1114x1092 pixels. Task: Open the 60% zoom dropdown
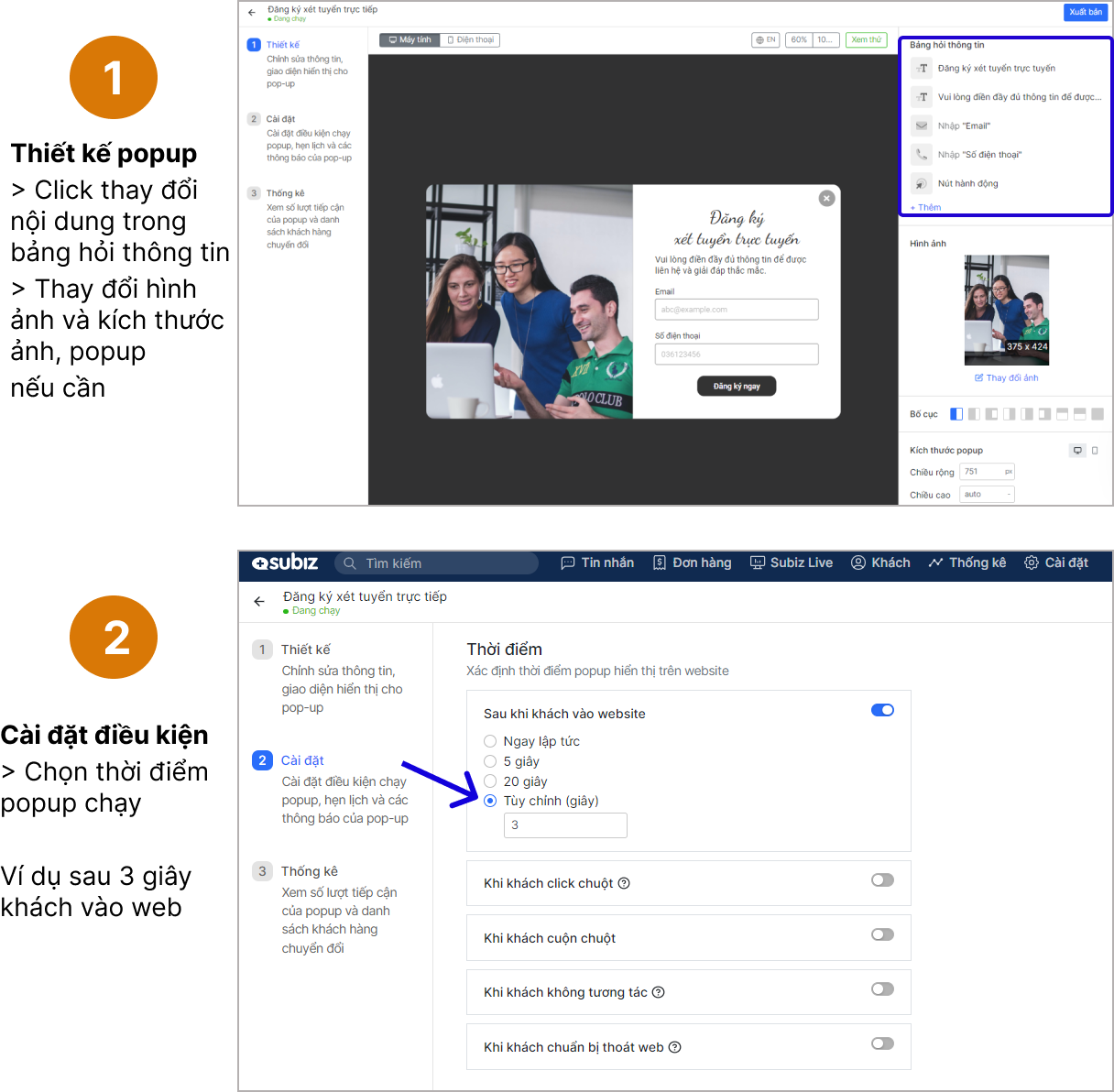pyautogui.click(x=799, y=40)
